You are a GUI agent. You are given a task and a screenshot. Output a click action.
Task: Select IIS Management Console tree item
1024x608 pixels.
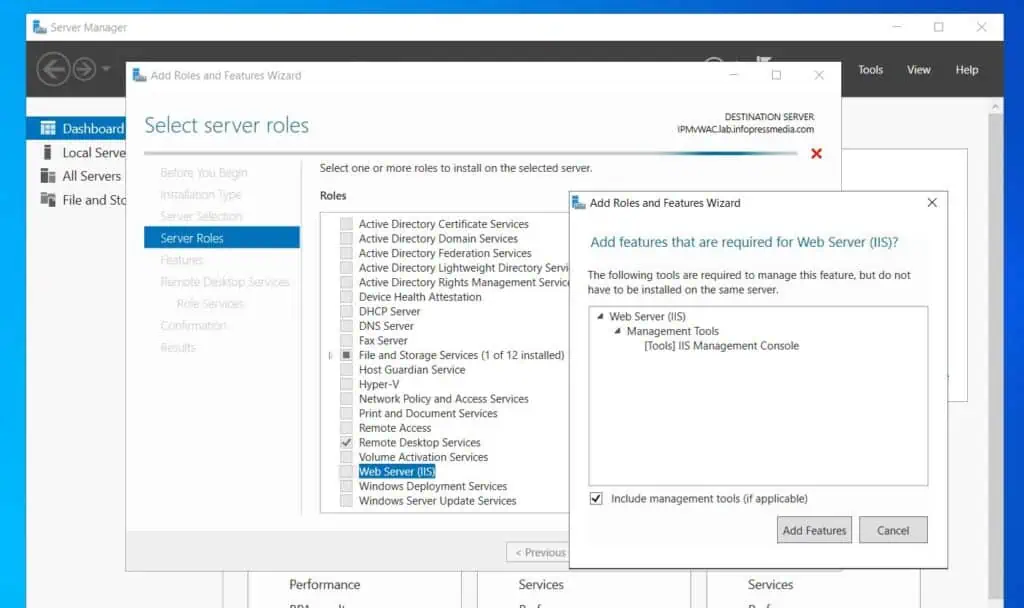[x=721, y=345]
